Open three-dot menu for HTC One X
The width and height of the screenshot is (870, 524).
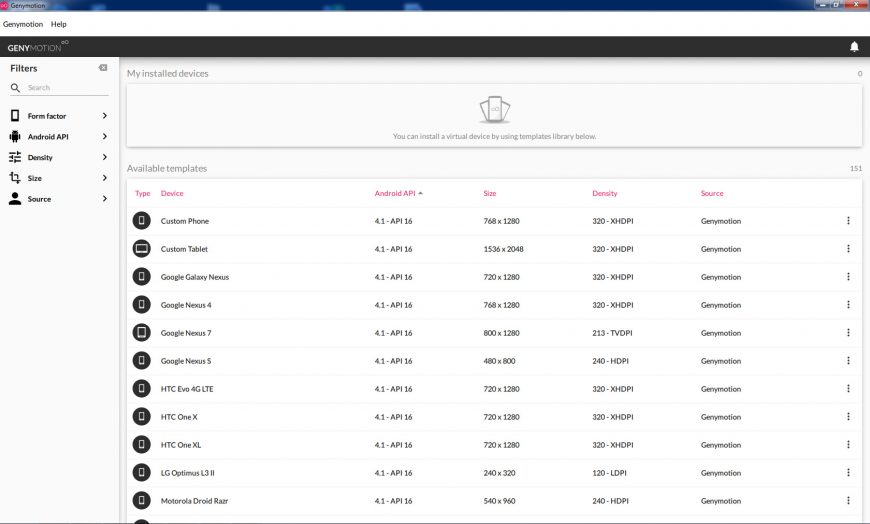pos(848,417)
